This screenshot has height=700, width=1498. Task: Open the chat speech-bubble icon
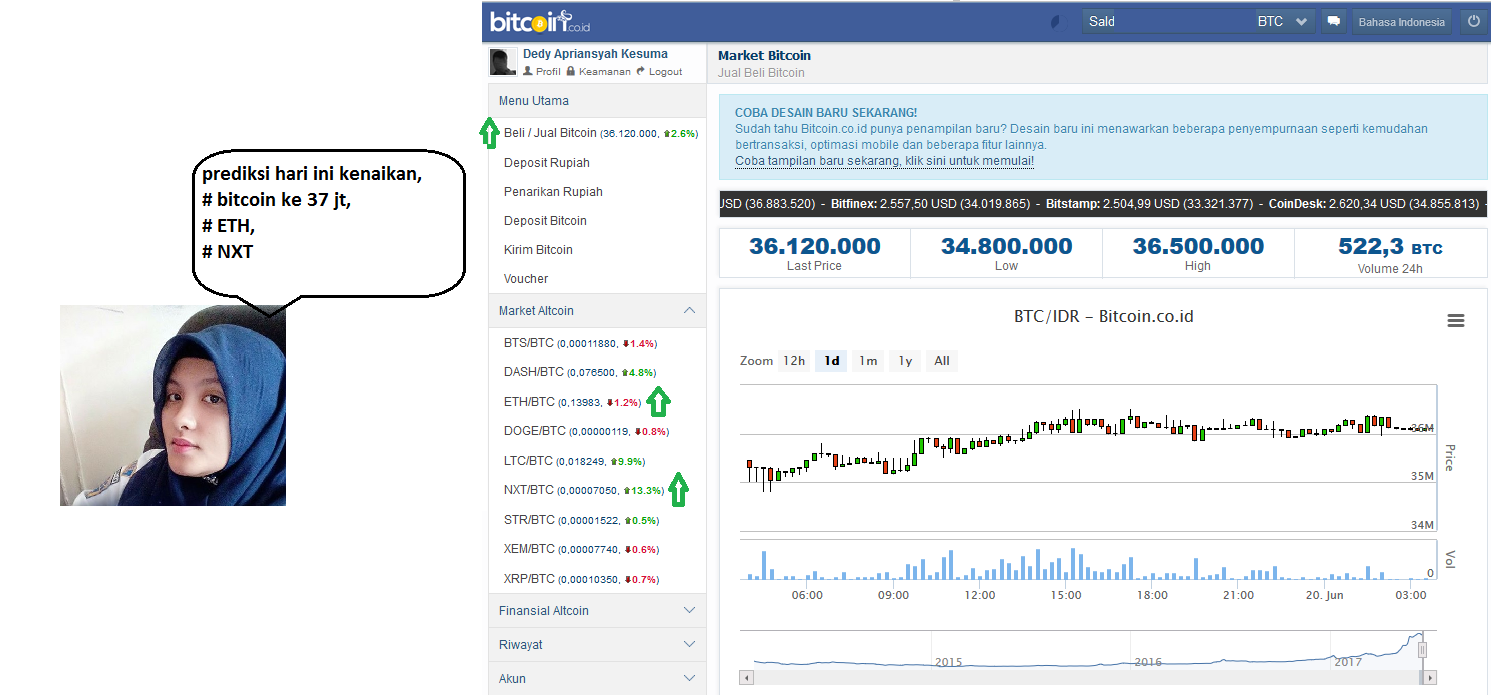1333,21
